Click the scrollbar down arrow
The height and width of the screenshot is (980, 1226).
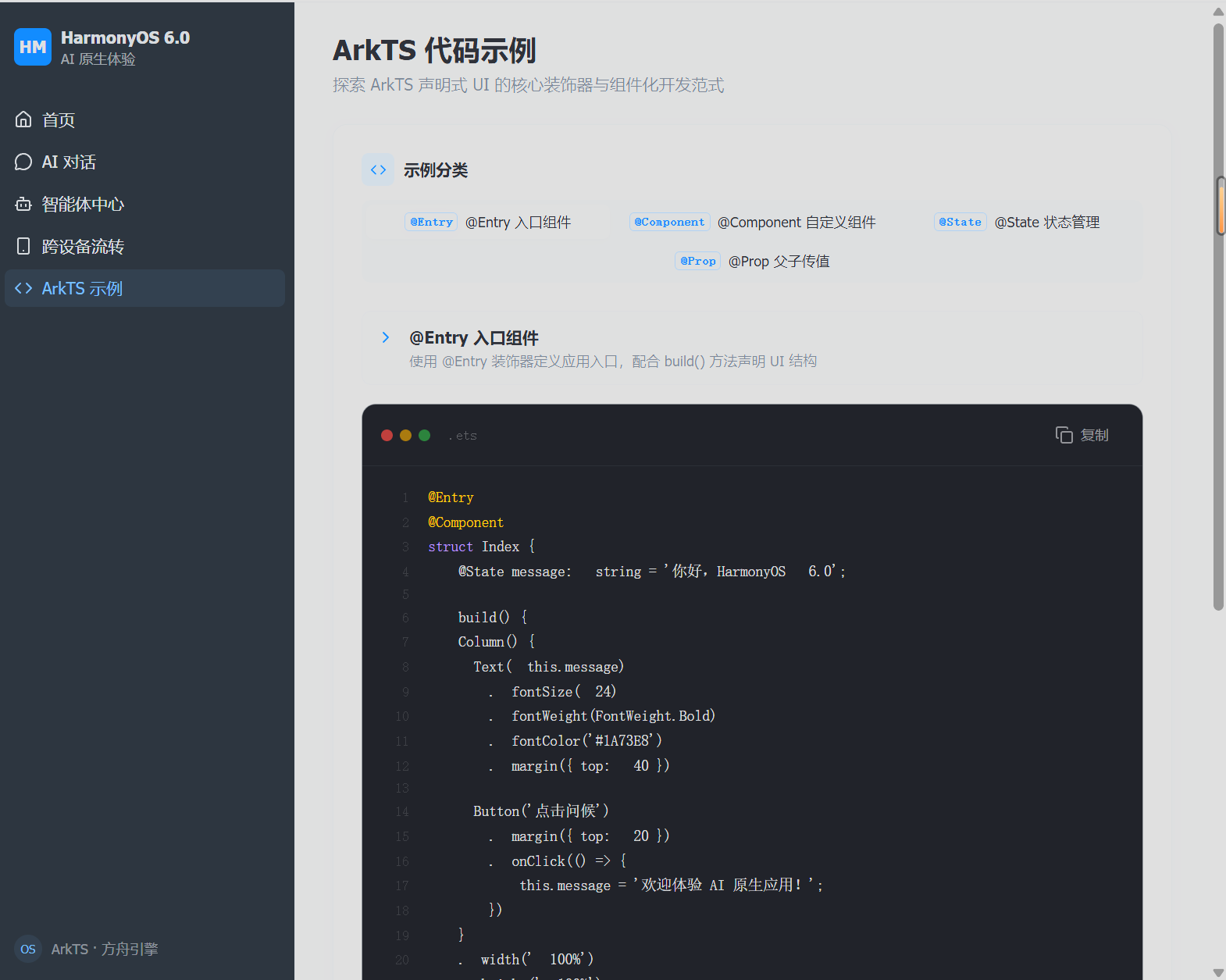[1219, 972]
